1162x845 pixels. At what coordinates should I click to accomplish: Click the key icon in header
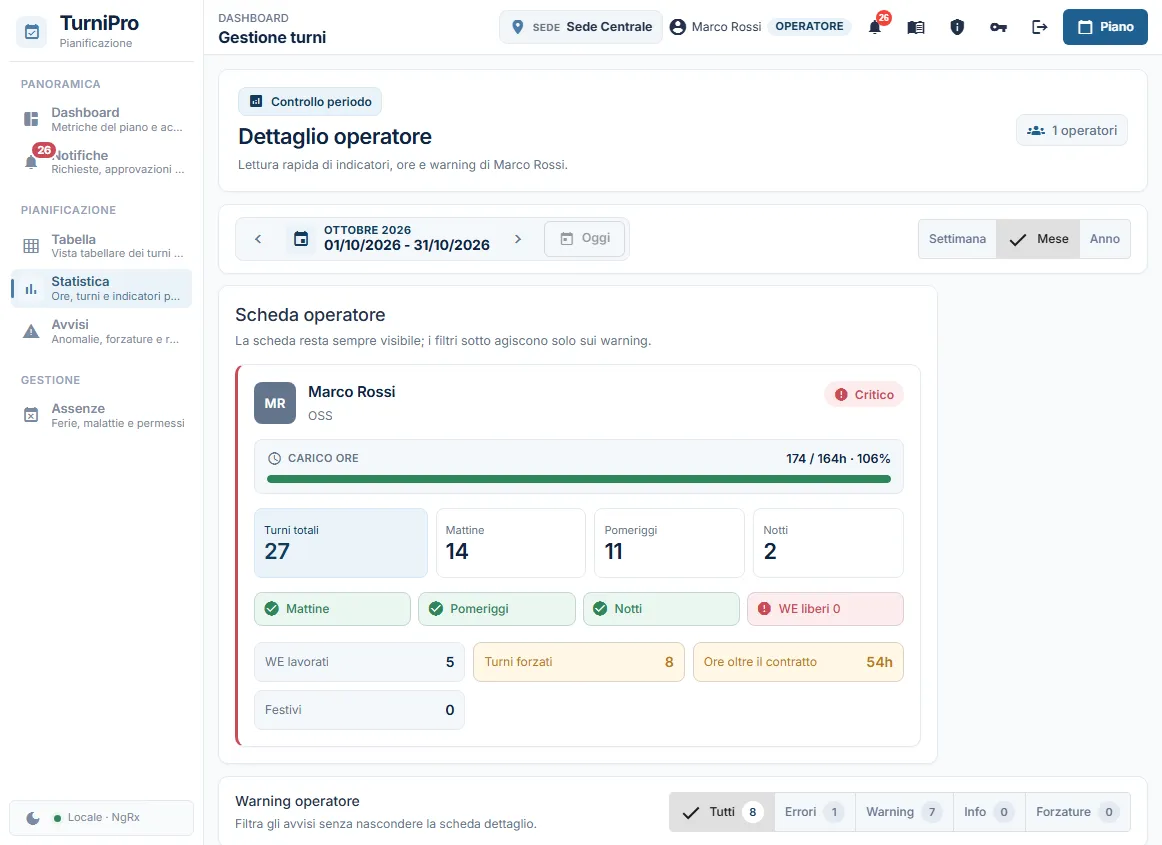click(x=998, y=27)
